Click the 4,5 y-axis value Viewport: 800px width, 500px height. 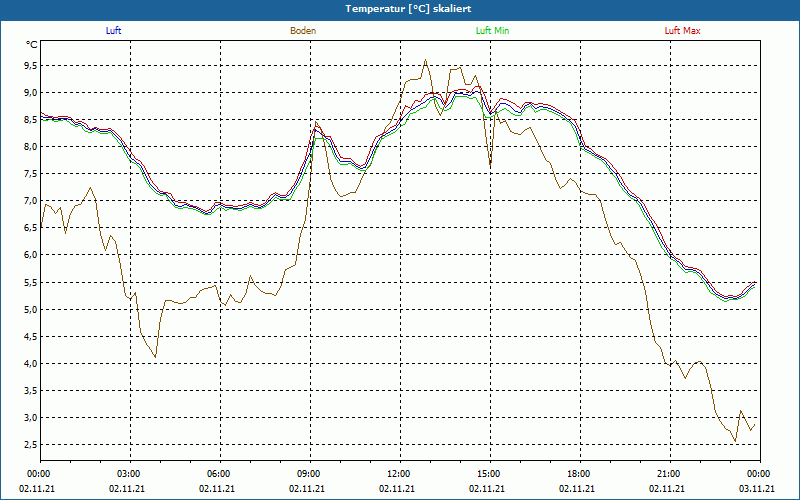31,336
